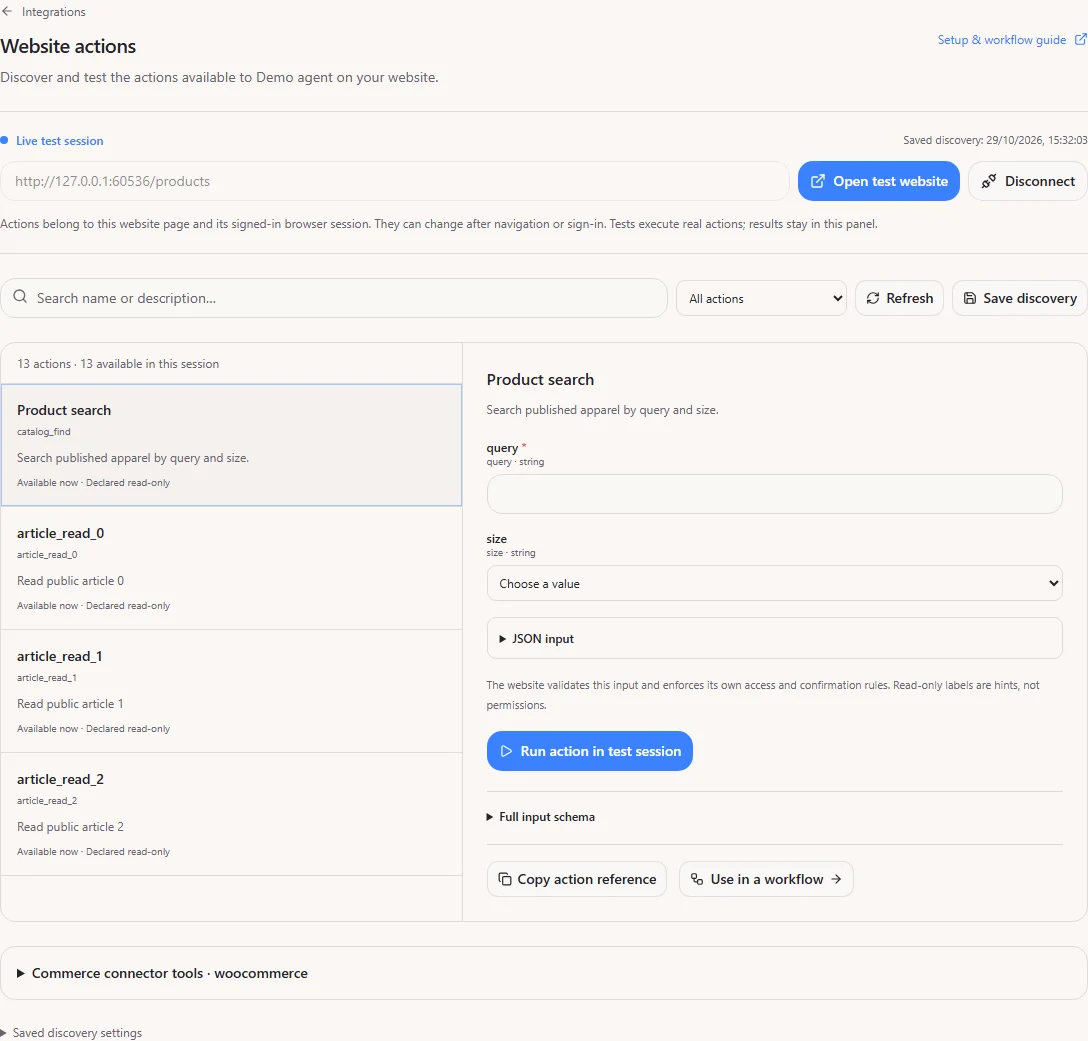Click the plug icon on Disconnect button
1088x1041 pixels.
click(x=989, y=181)
